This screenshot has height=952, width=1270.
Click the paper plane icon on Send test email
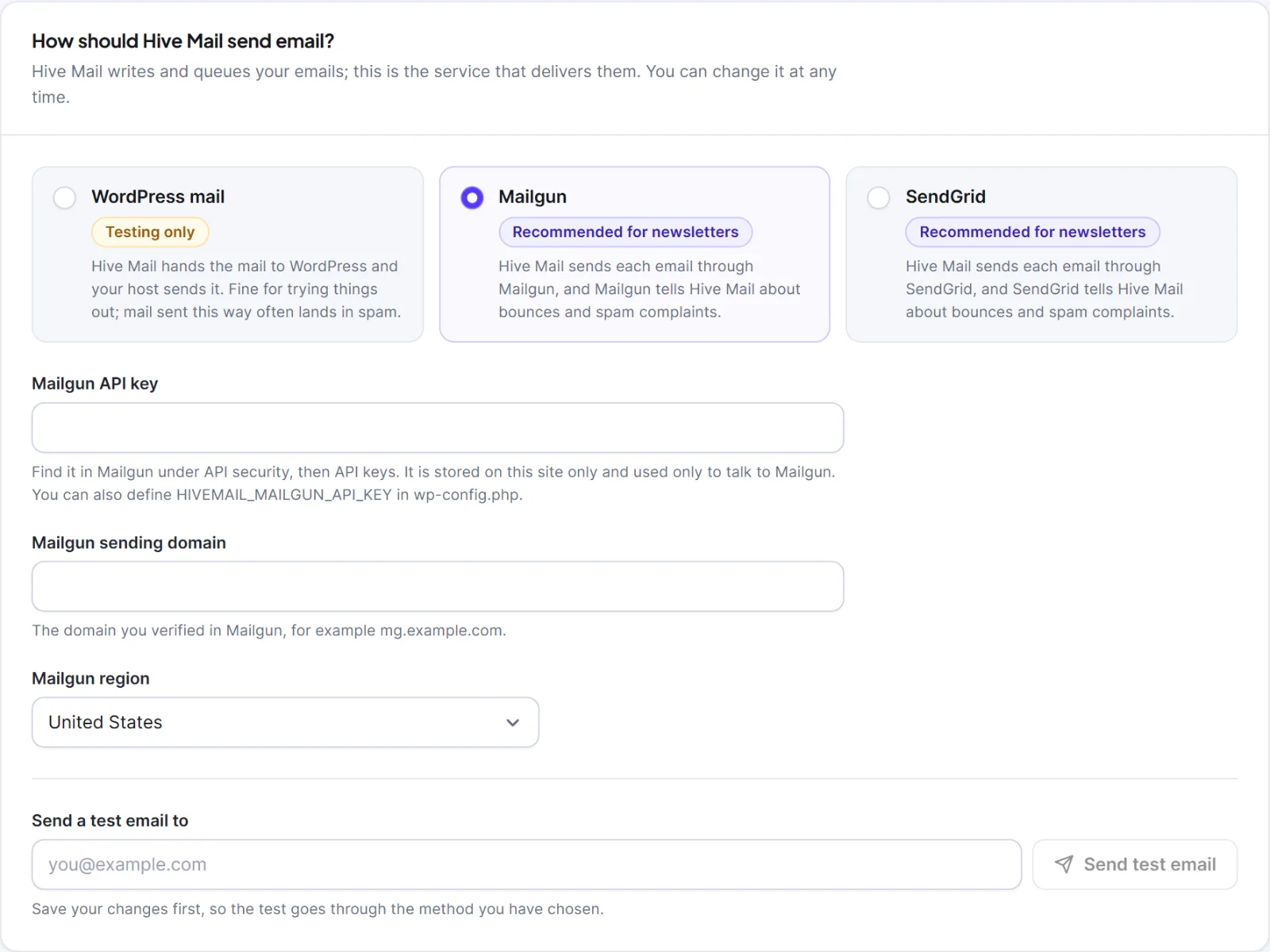pyautogui.click(x=1064, y=865)
